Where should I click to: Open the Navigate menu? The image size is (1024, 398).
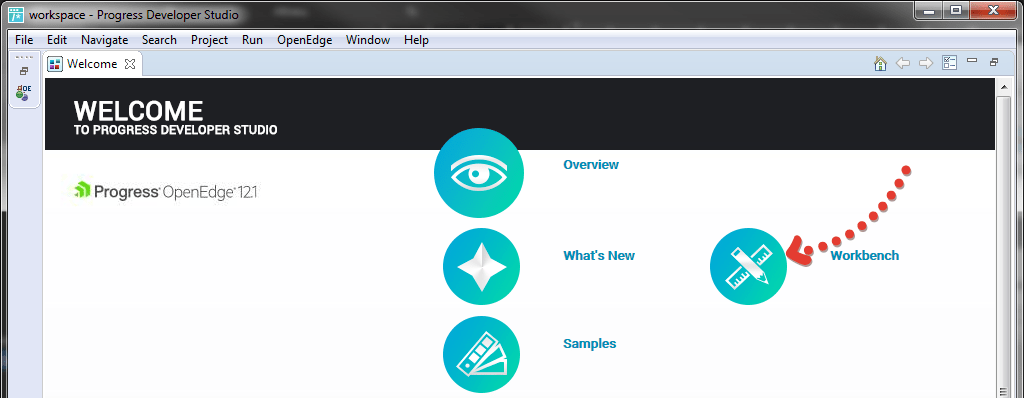pos(104,40)
